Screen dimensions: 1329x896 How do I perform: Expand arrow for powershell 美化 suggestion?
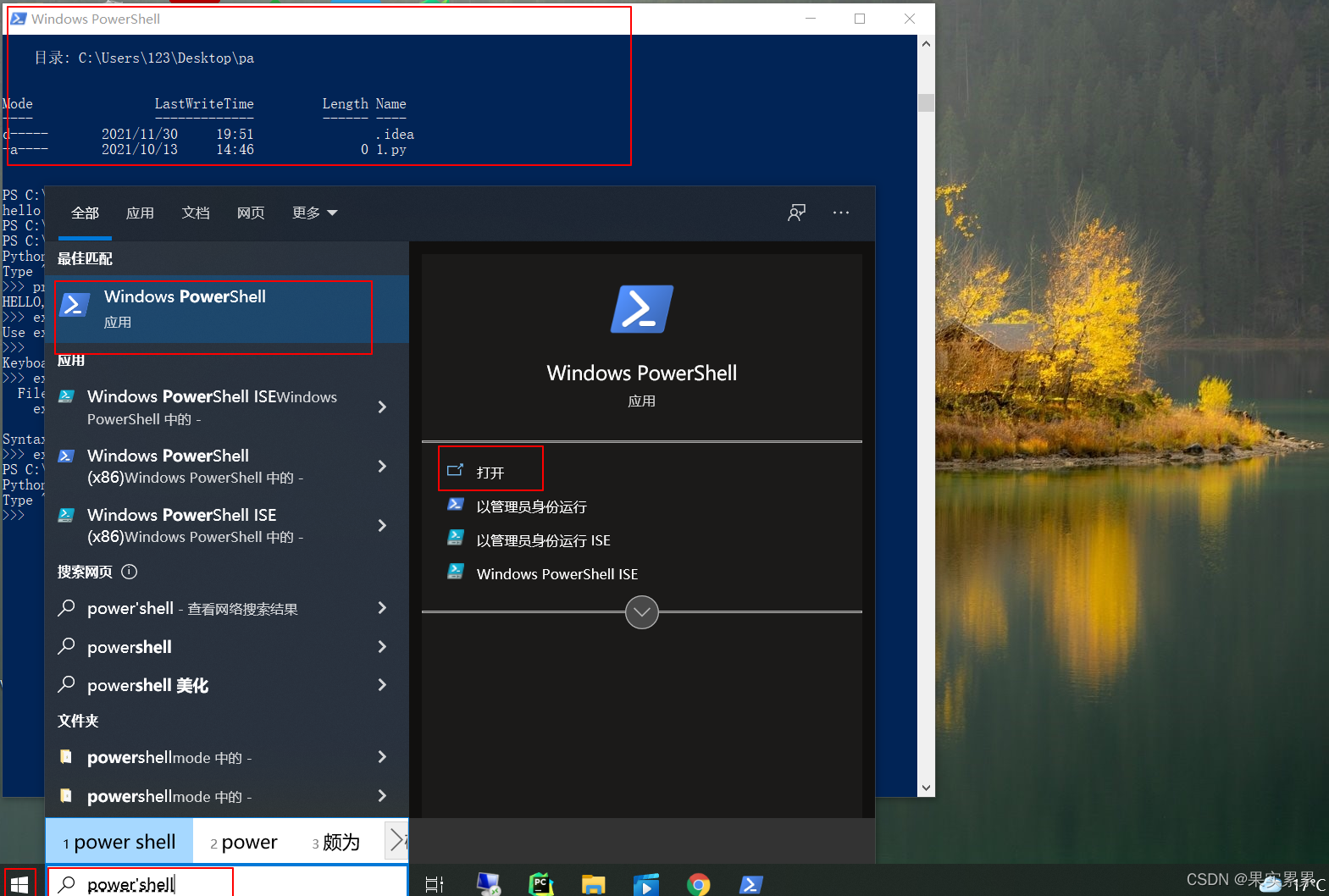[x=382, y=685]
